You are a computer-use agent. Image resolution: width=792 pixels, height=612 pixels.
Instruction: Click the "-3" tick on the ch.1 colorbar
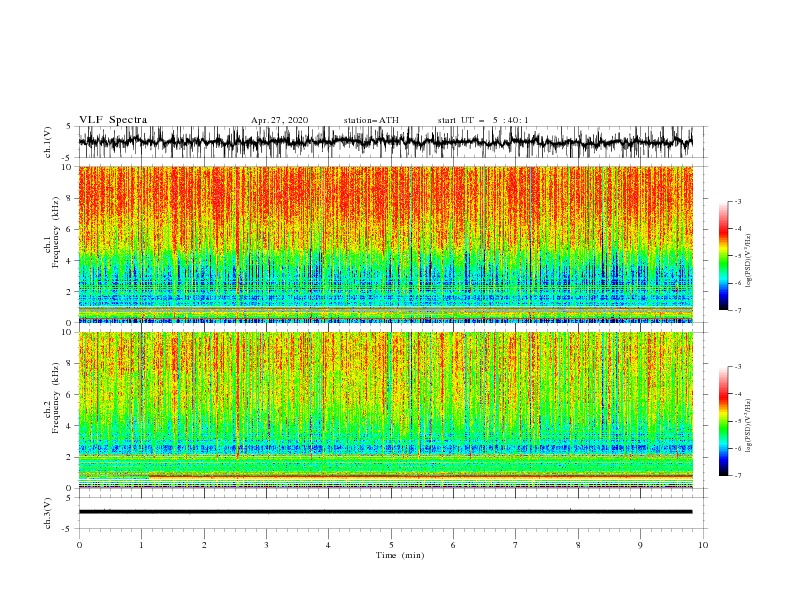pos(738,201)
